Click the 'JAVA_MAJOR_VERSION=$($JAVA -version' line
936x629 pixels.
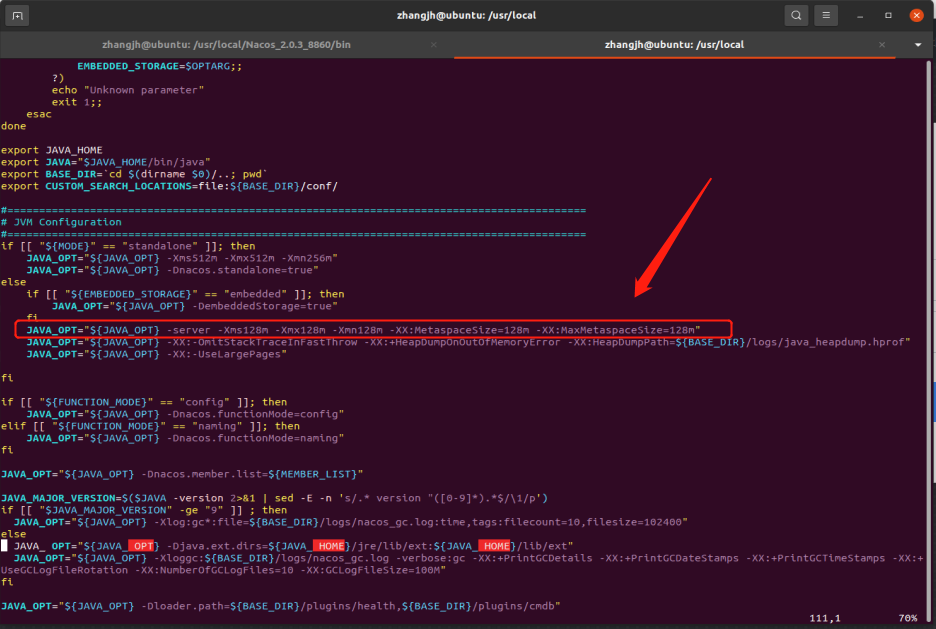point(274,498)
